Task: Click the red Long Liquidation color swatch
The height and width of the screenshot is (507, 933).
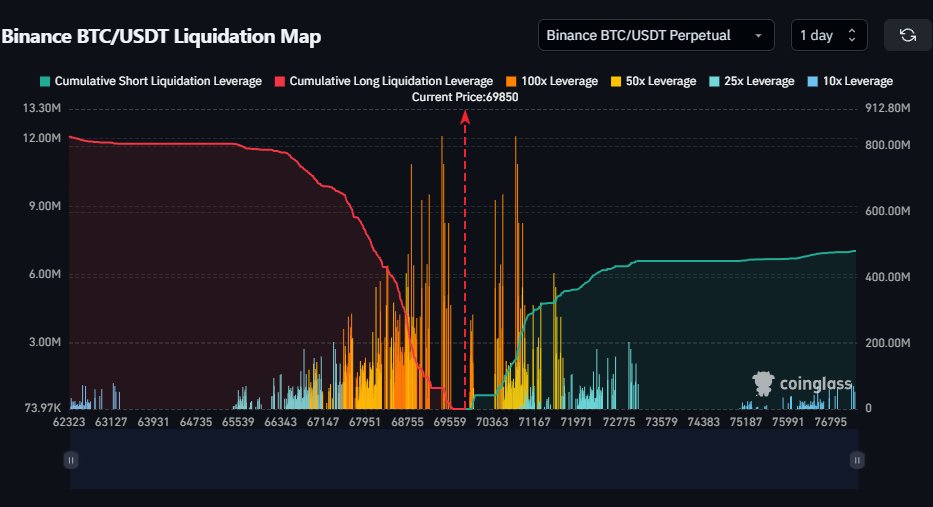Action: pyautogui.click(x=280, y=82)
